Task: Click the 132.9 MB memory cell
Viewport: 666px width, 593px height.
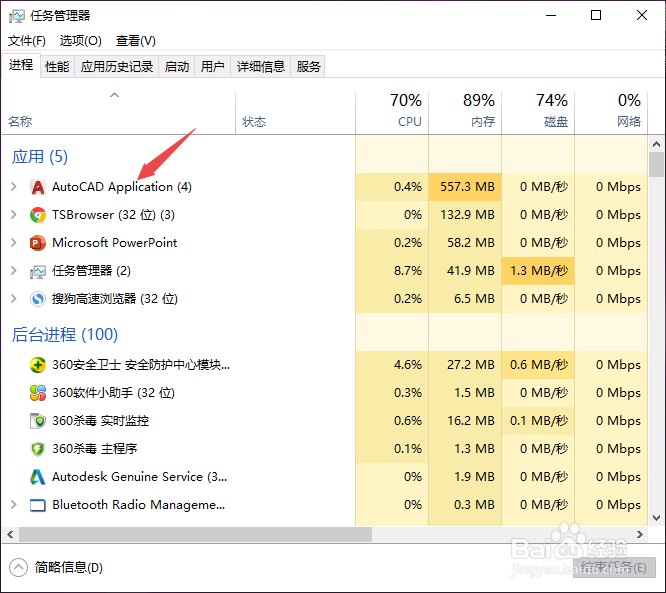Action: (x=465, y=215)
